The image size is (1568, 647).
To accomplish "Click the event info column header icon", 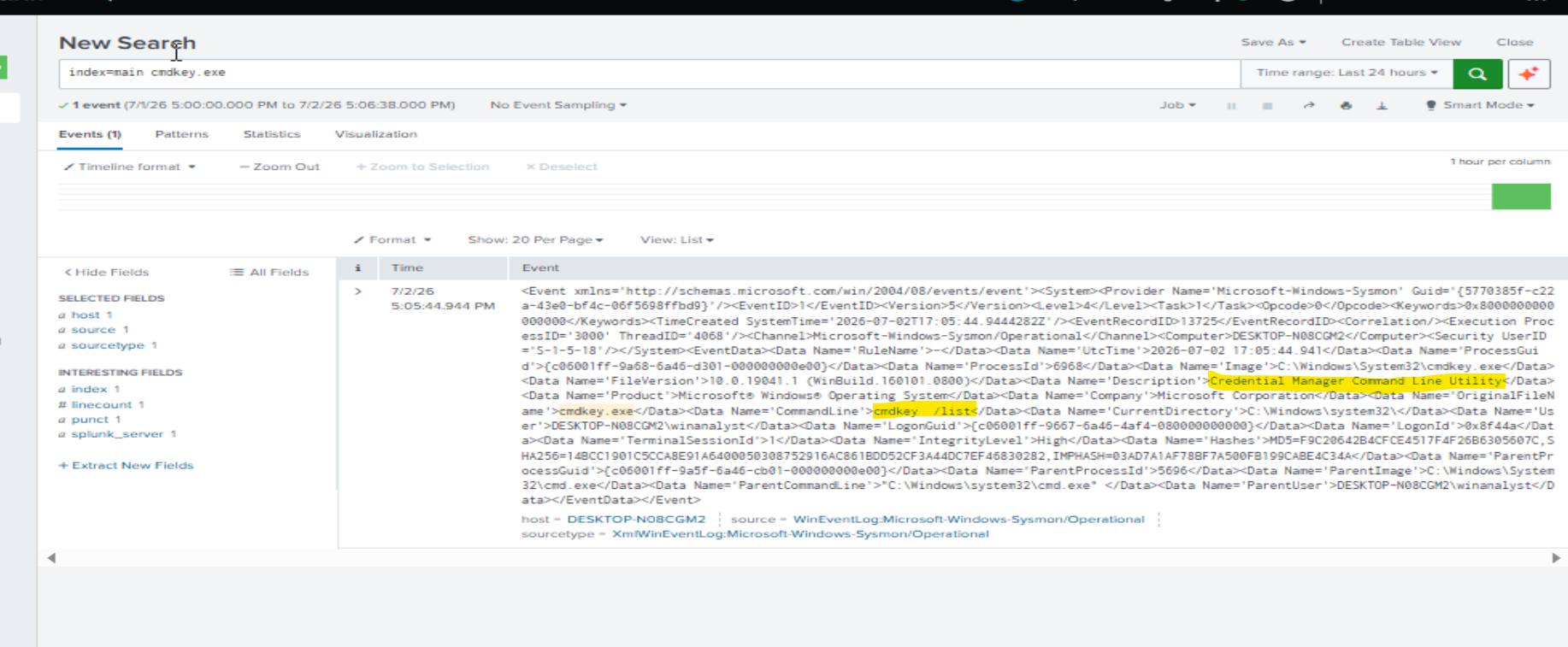I will [358, 268].
